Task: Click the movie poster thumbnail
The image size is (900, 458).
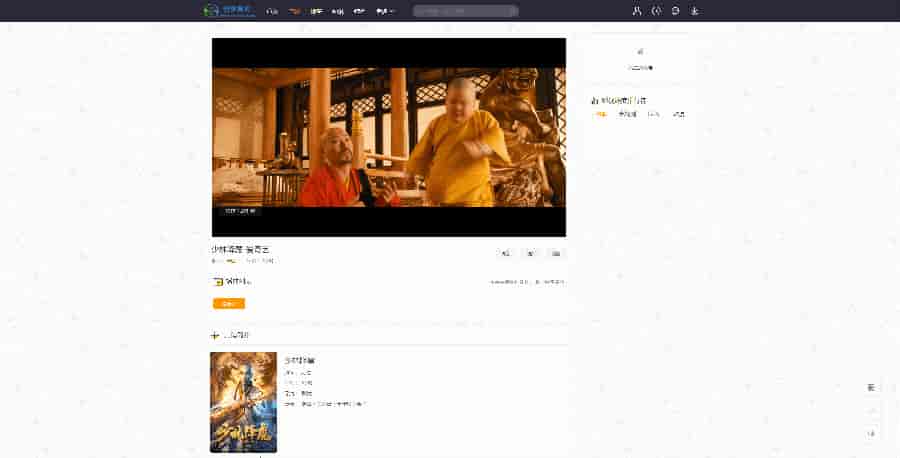Action: 243,402
